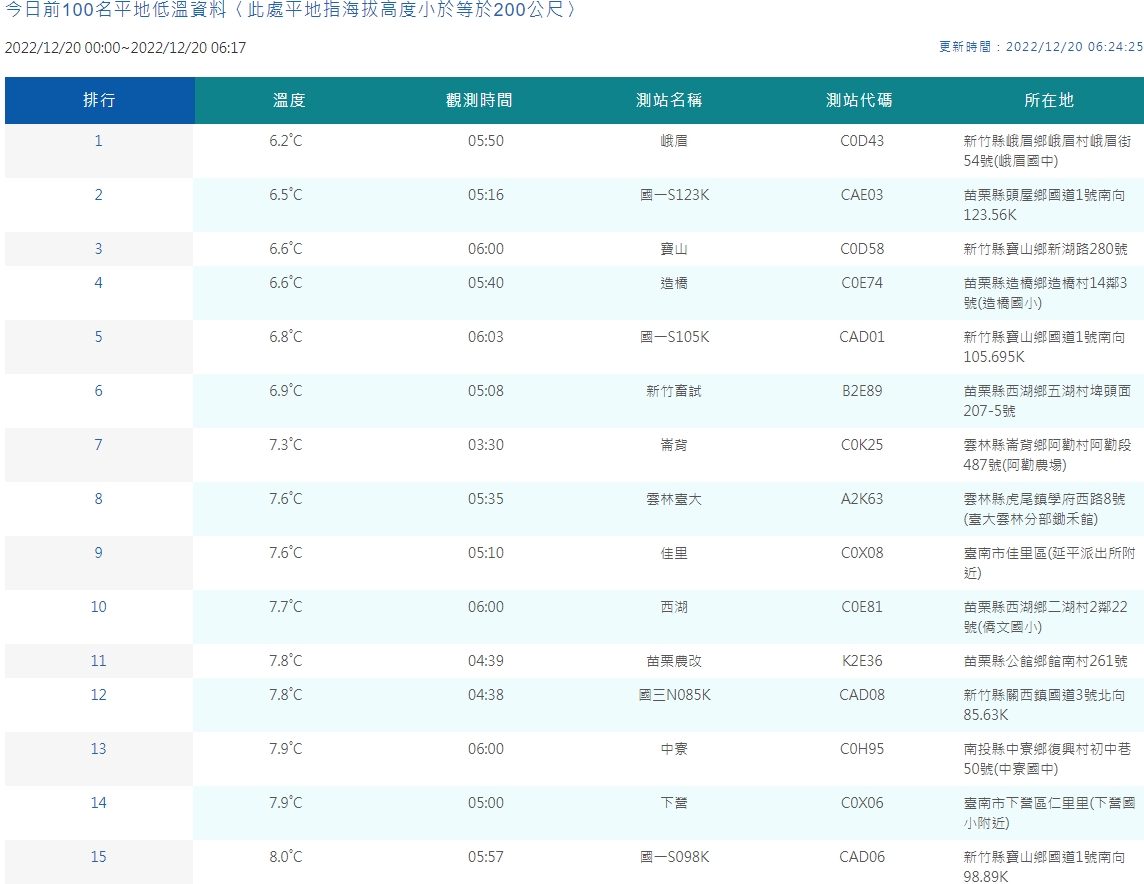This screenshot has height=884, width=1144.
Task: Click observation time 06:03
Action: (x=485, y=337)
